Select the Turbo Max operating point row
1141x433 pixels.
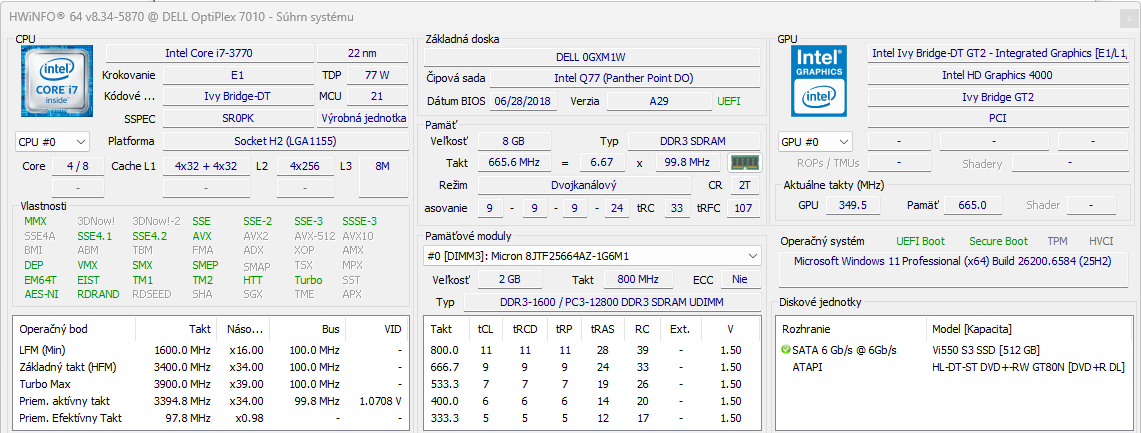212,384
